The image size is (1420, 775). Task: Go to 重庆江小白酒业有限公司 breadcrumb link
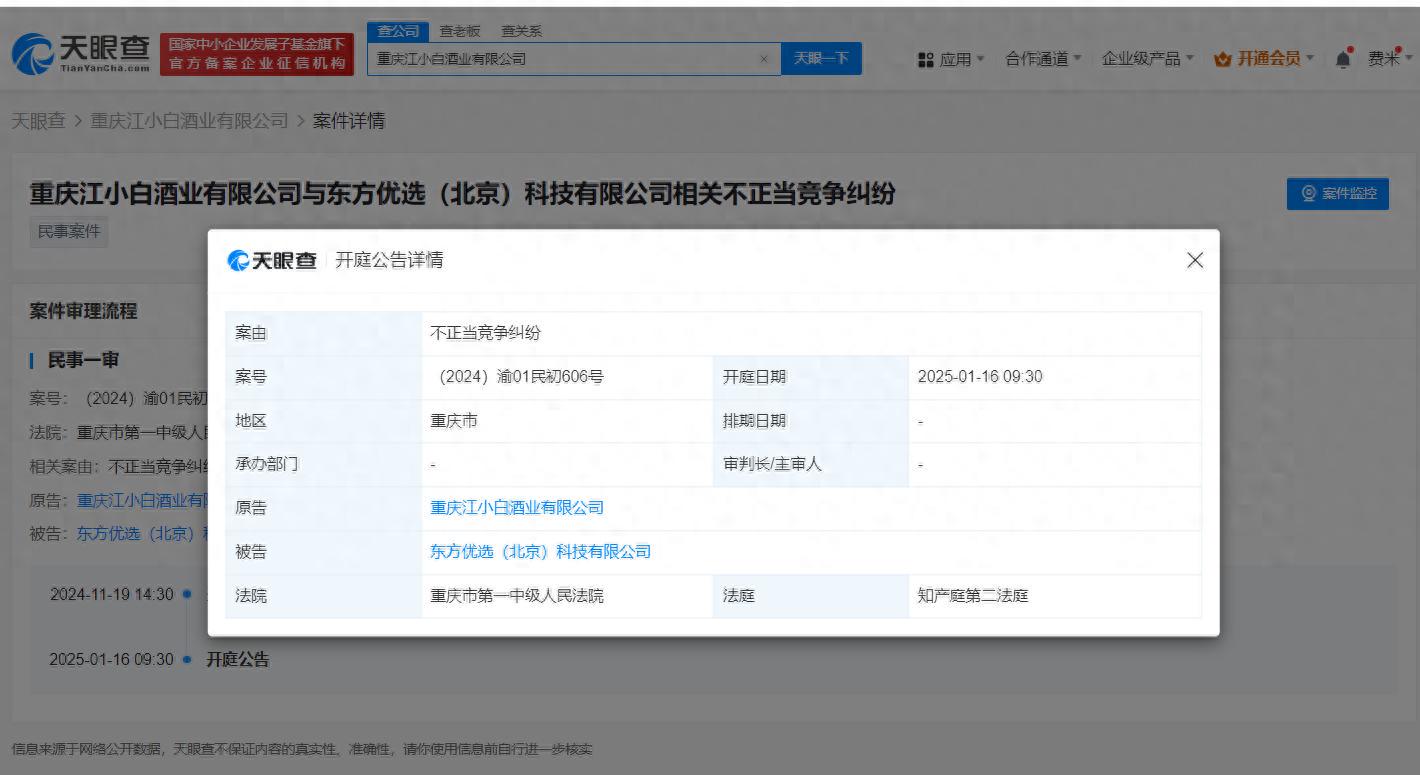tap(189, 121)
